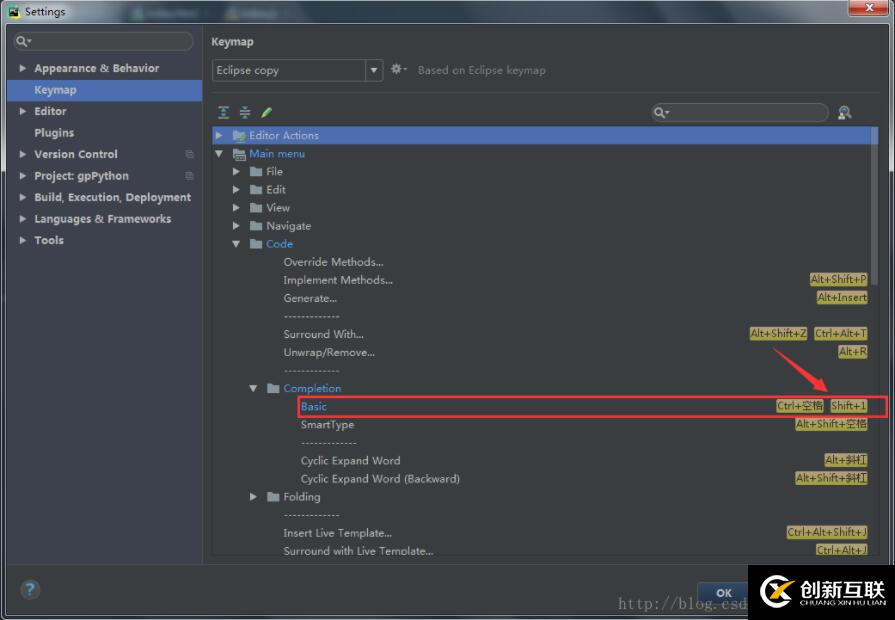Click the Expand All keymap toolbar icon
The image size is (895, 620).
(x=224, y=112)
